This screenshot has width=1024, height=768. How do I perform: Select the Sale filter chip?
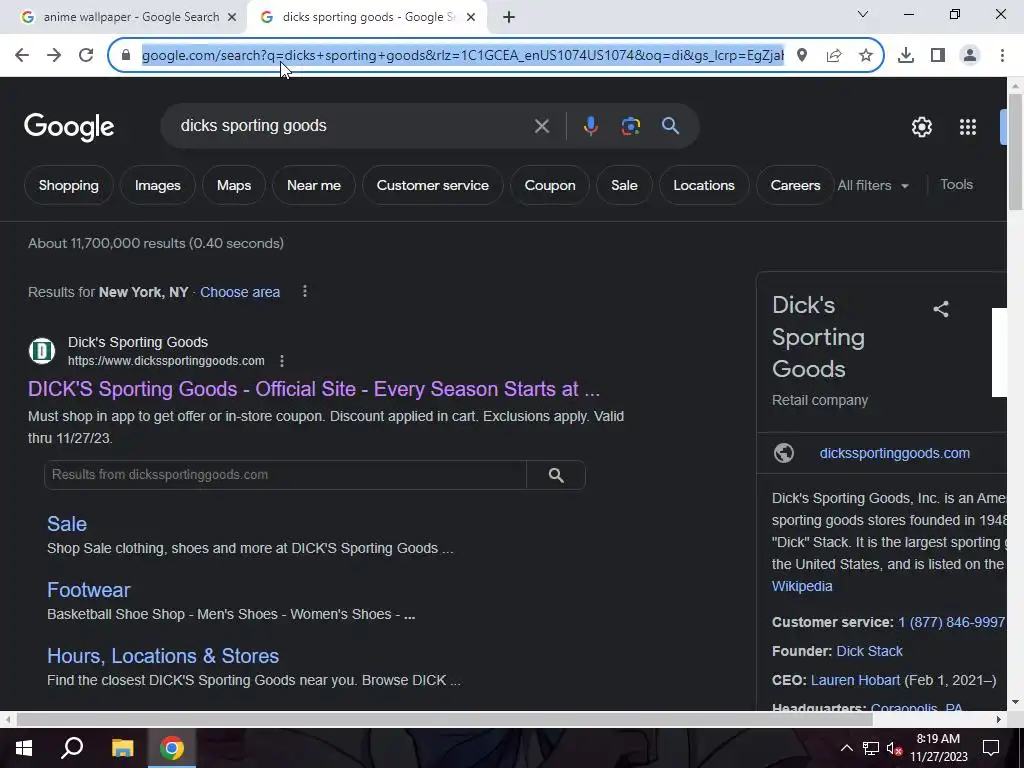click(624, 185)
